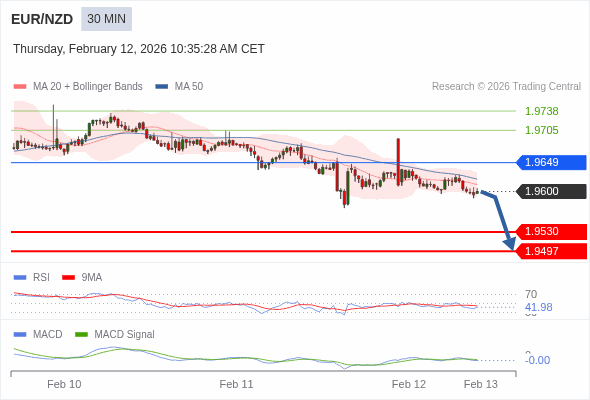Click the RSI value 41.98
Screen dimensions: 590x400
[538, 307]
